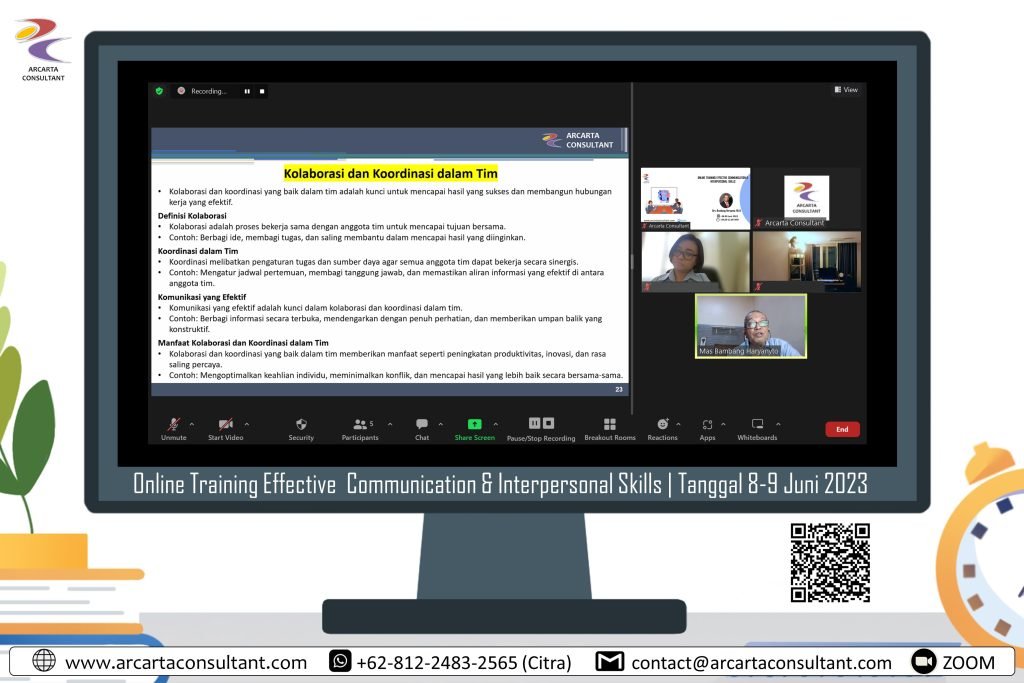Image resolution: width=1024 pixels, height=683 pixels.
Task: Click the red End button
Action: [842, 429]
